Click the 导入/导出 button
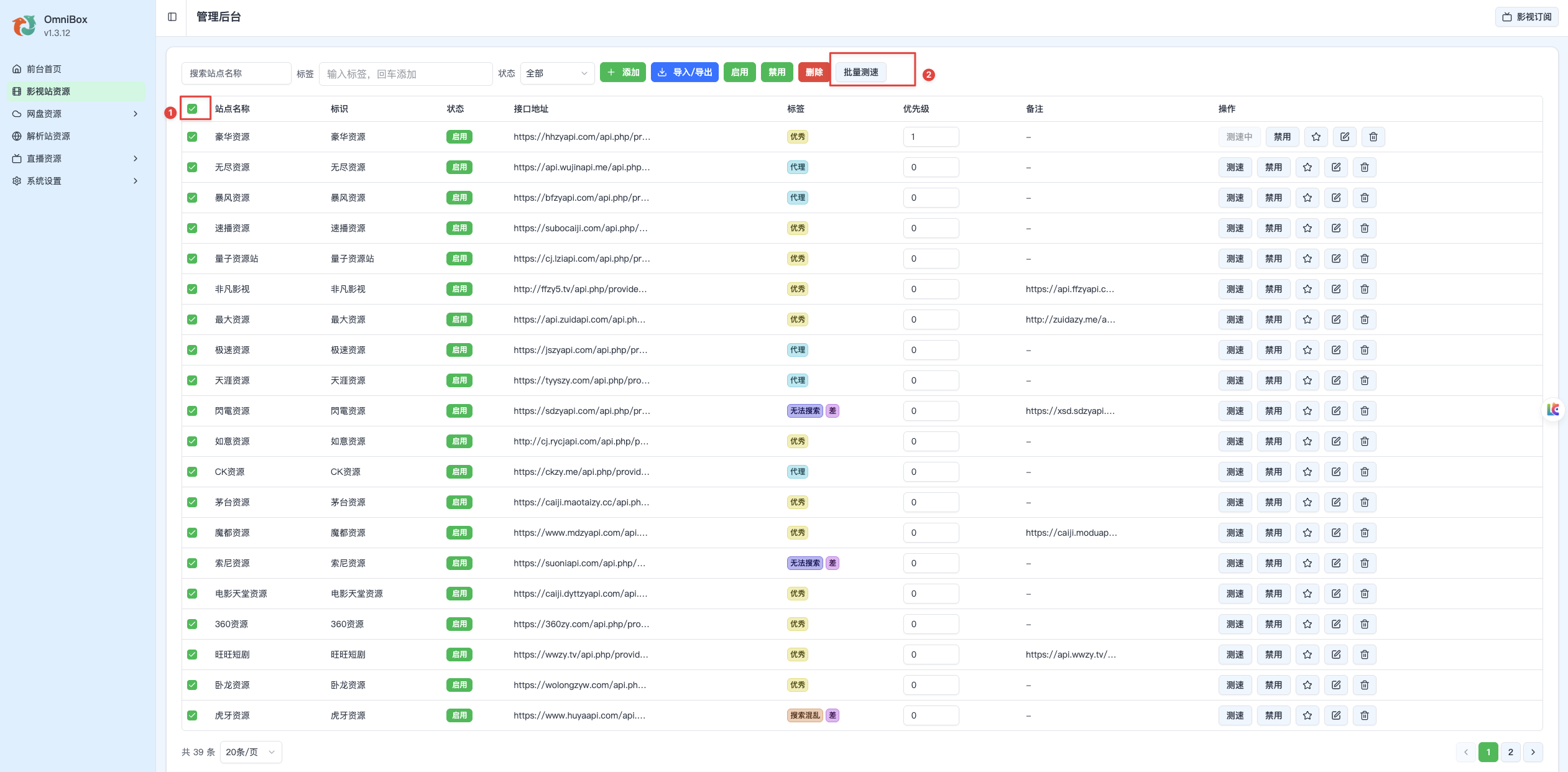This screenshot has height=772, width=1568. click(685, 72)
